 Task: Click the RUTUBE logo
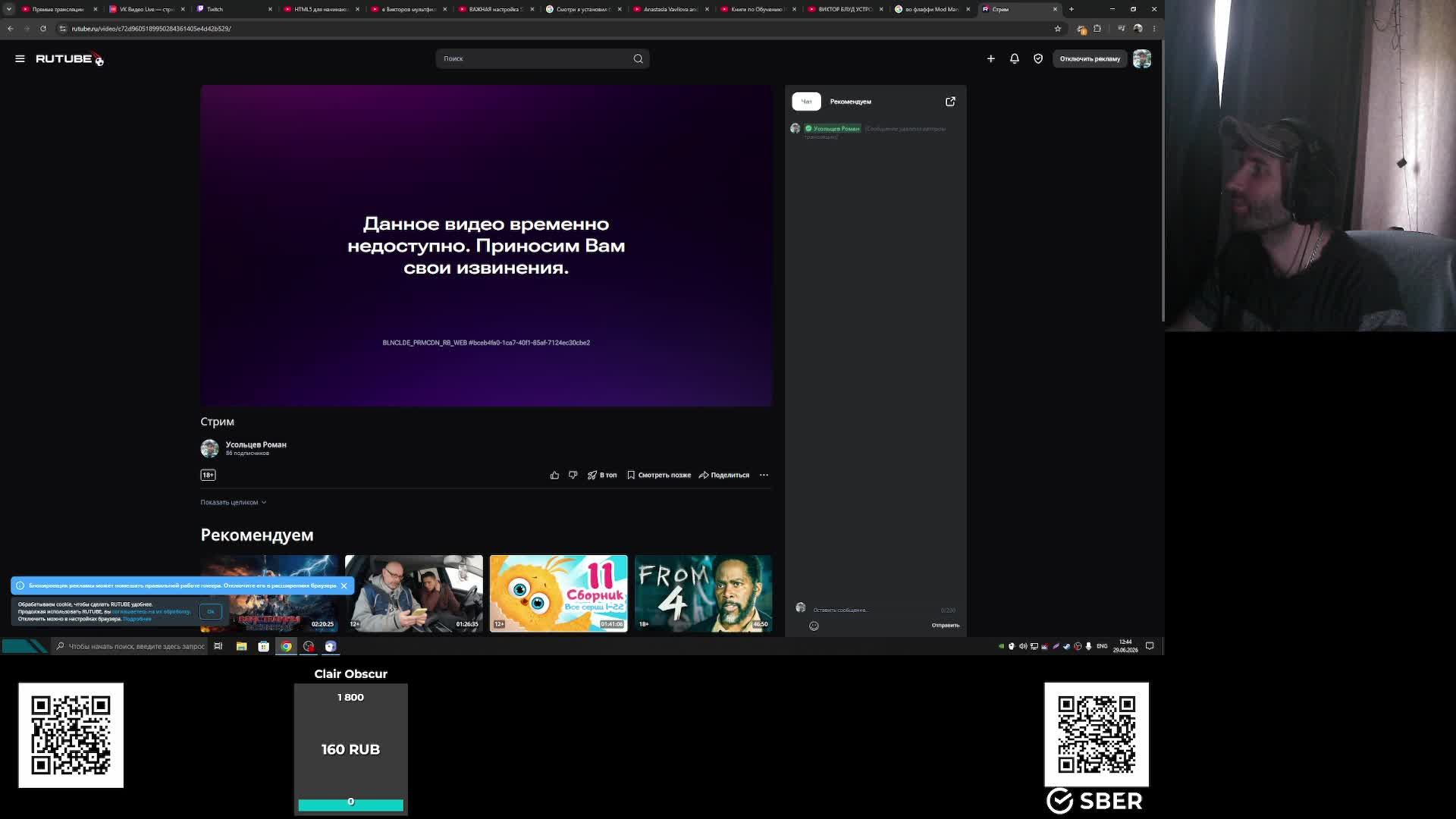[69, 58]
